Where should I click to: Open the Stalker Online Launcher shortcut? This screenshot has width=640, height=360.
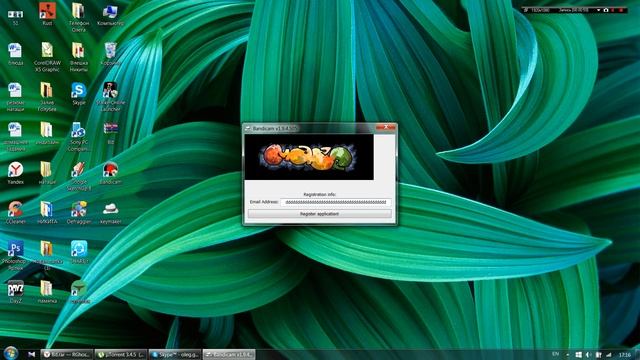(110, 97)
